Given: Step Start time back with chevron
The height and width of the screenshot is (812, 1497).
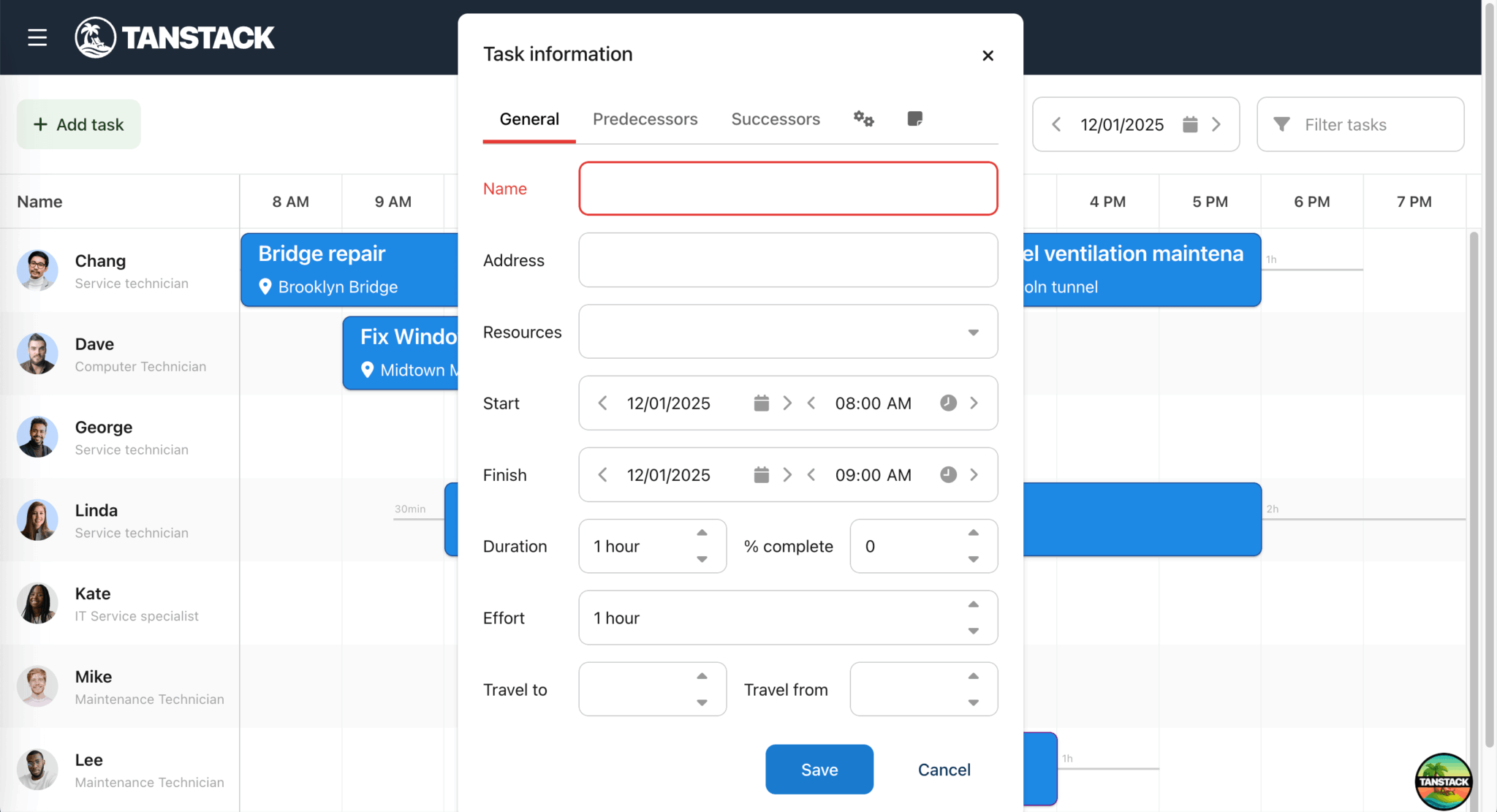Looking at the screenshot, I should pos(811,403).
